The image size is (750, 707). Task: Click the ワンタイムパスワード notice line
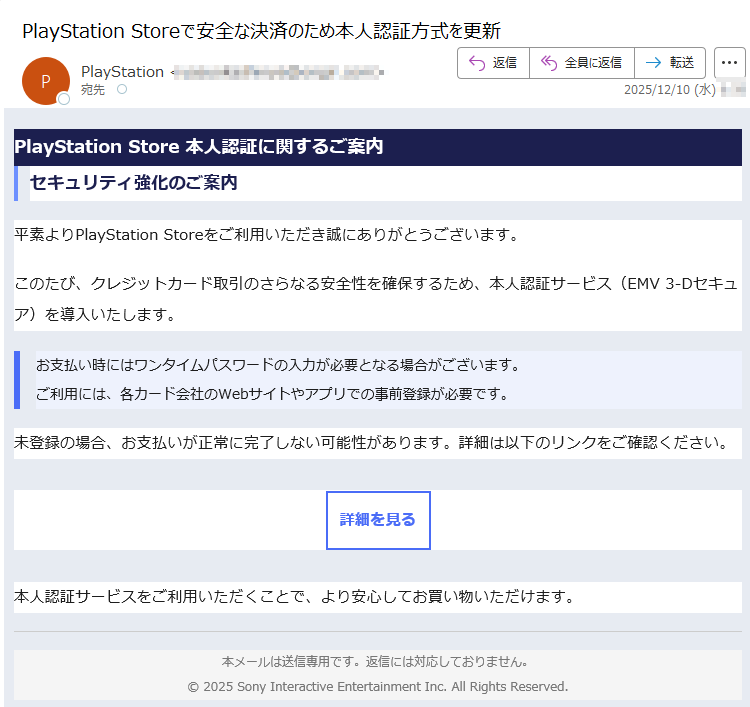277,364
